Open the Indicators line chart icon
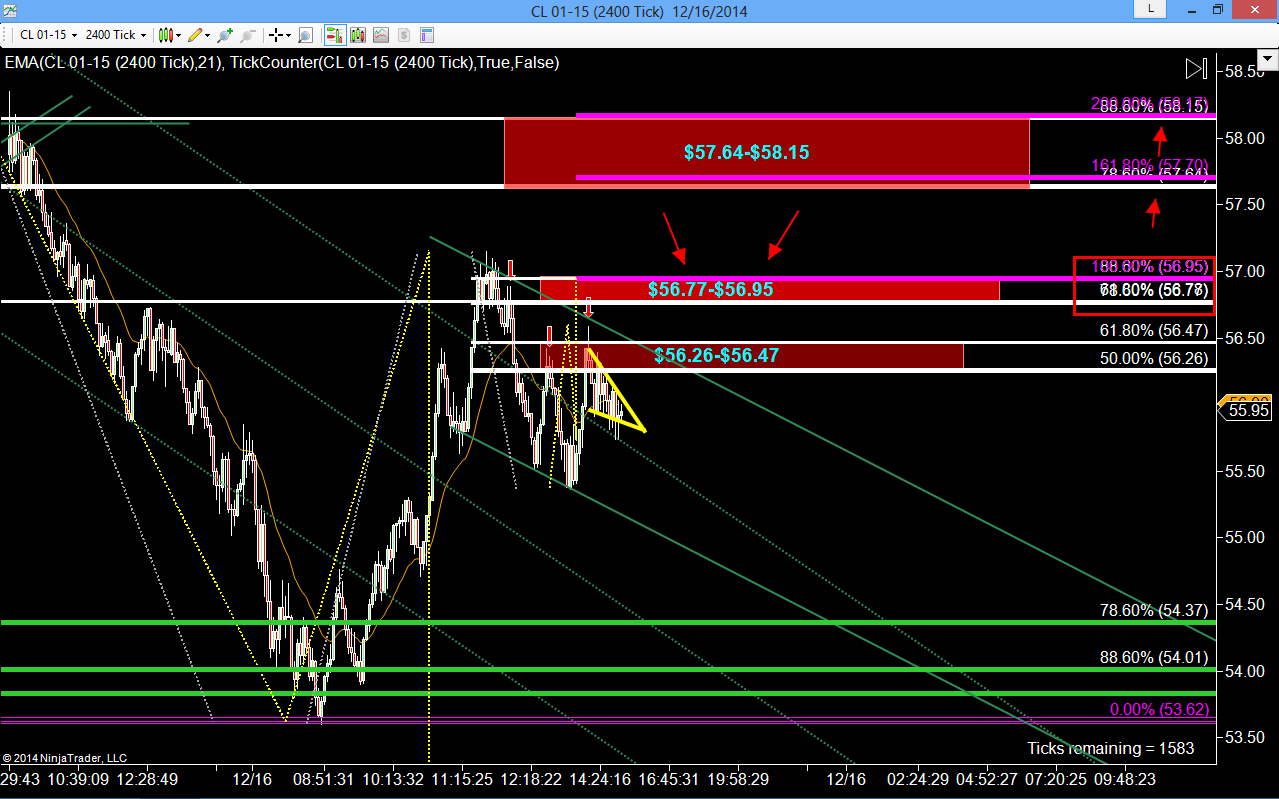Screen dimensions: 1279x799 tap(381, 35)
